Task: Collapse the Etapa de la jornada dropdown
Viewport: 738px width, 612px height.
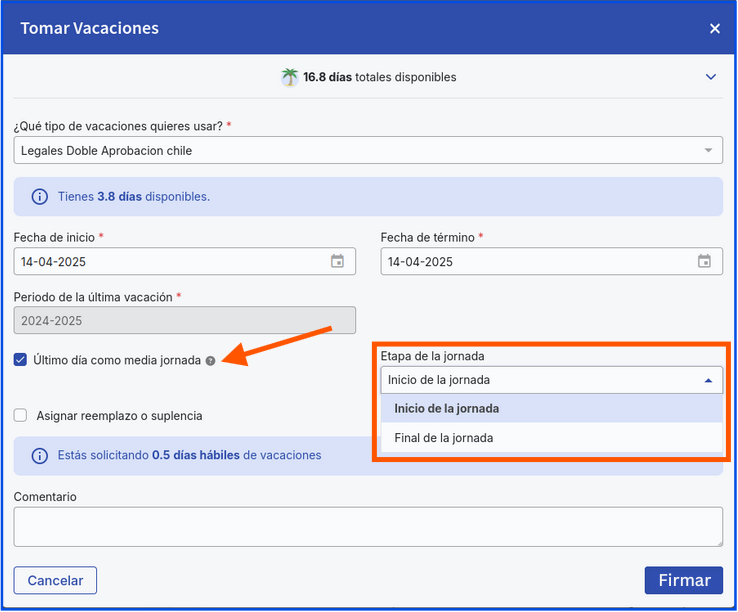Action: click(707, 380)
